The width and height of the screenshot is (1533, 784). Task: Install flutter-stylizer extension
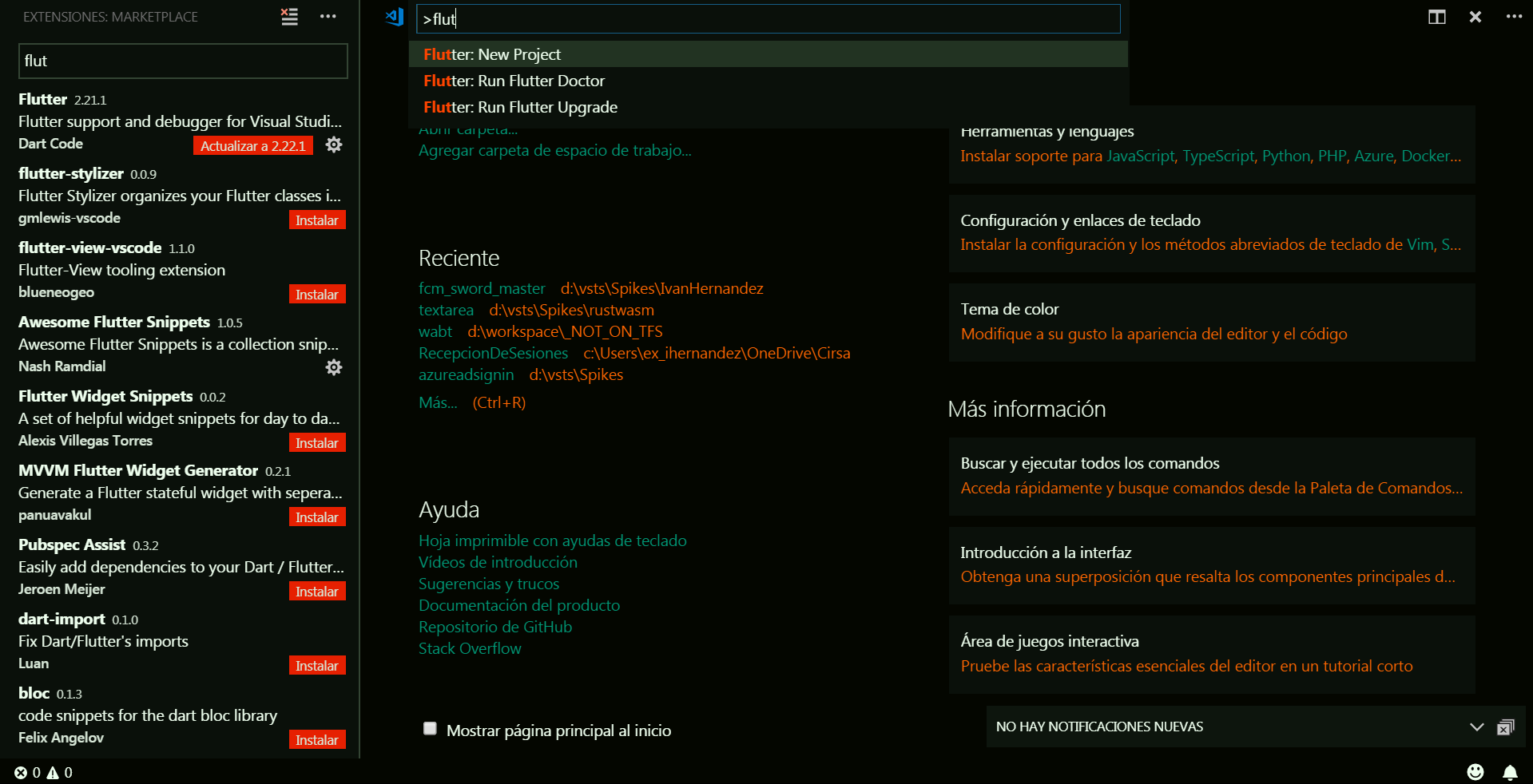[317, 220]
